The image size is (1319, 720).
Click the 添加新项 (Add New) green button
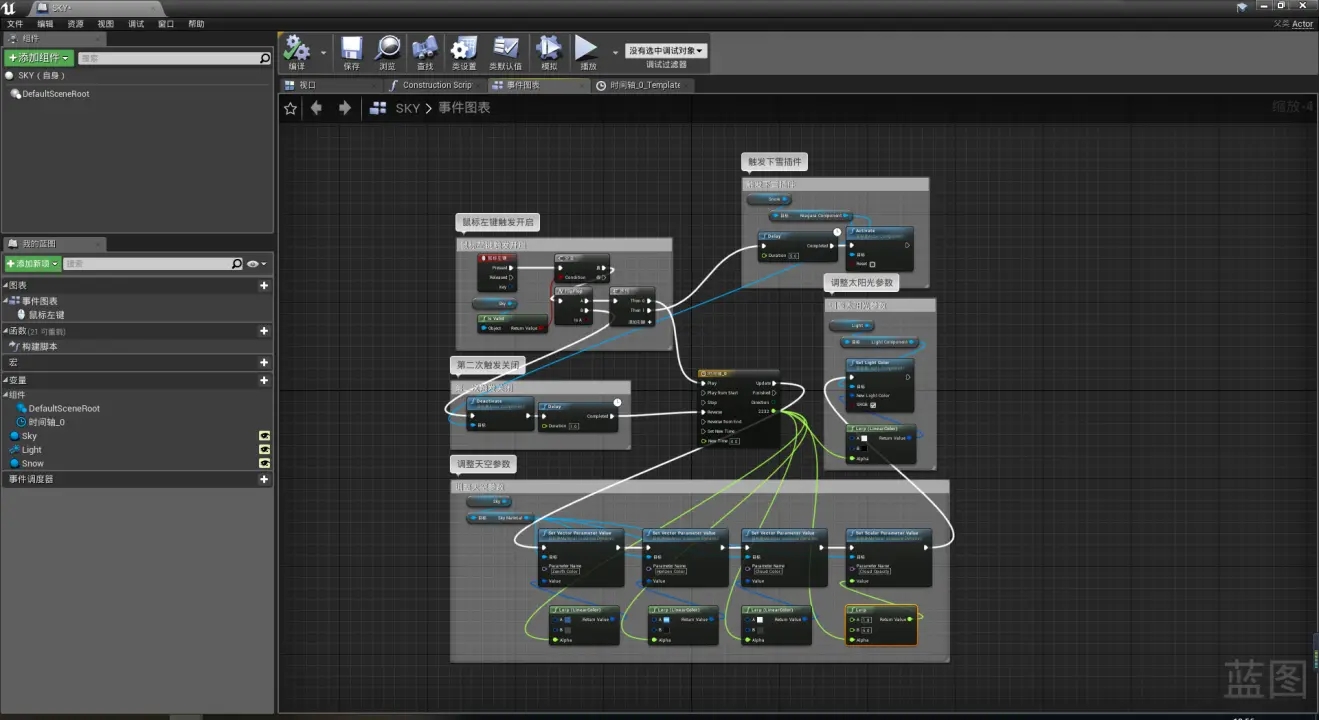tap(33, 264)
